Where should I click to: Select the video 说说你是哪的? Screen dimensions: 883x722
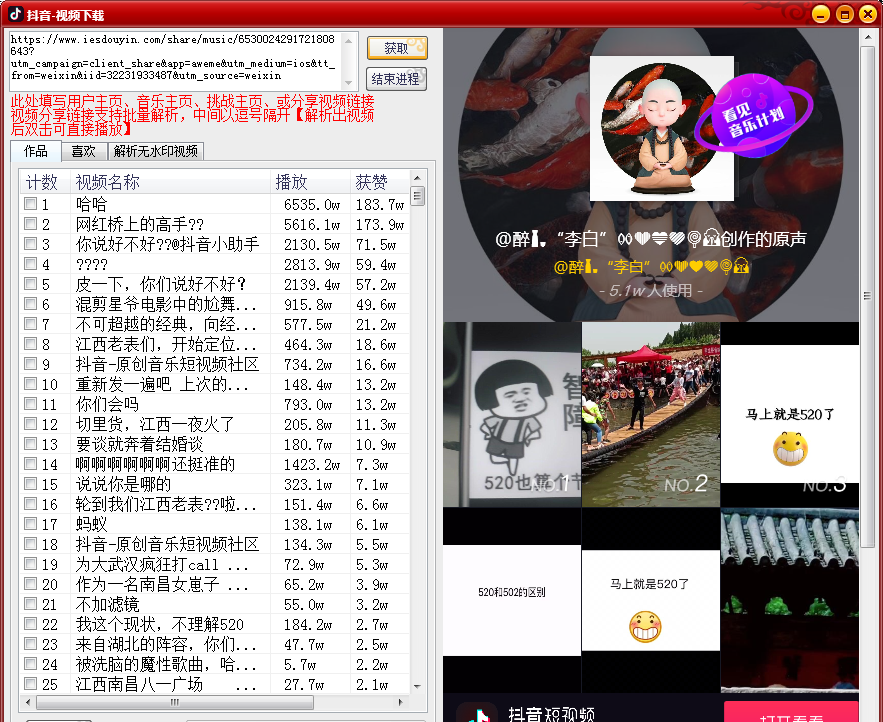pyautogui.click(x=123, y=484)
